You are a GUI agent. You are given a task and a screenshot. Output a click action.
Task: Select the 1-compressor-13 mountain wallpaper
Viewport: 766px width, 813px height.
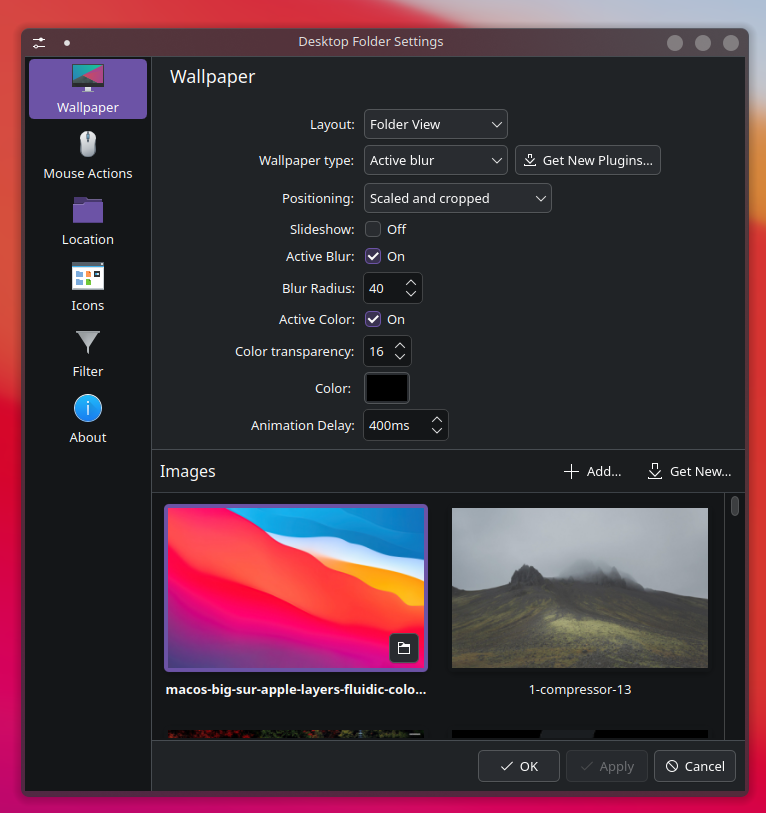point(580,588)
